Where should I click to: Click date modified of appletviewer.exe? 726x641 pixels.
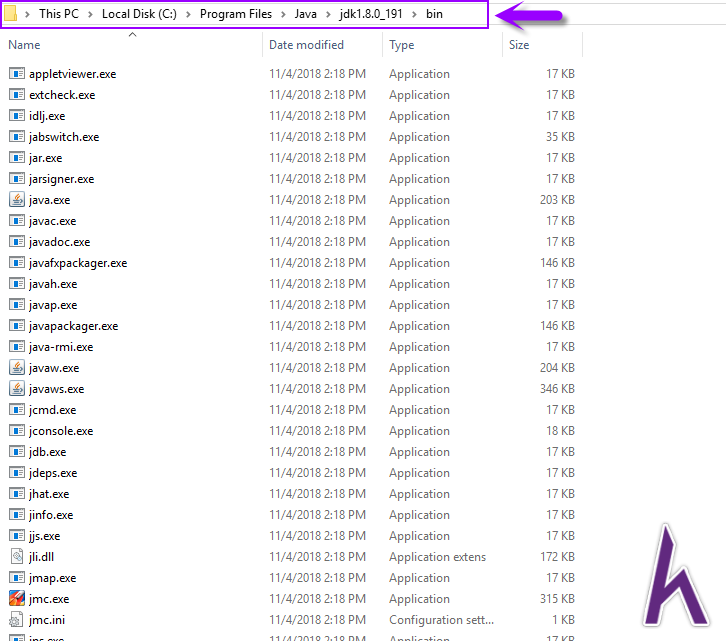coord(318,74)
